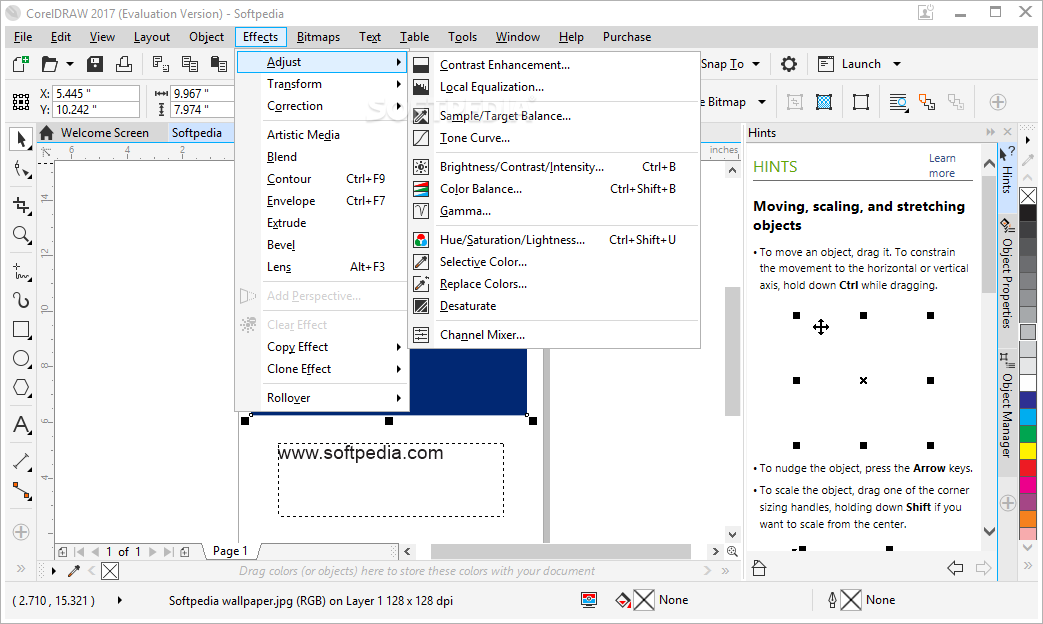Image resolution: width=1043 pixels, height=624 pixels.
Task: Open the Bitmap dropdown arrow in property bar
Action: pos(762,102)
